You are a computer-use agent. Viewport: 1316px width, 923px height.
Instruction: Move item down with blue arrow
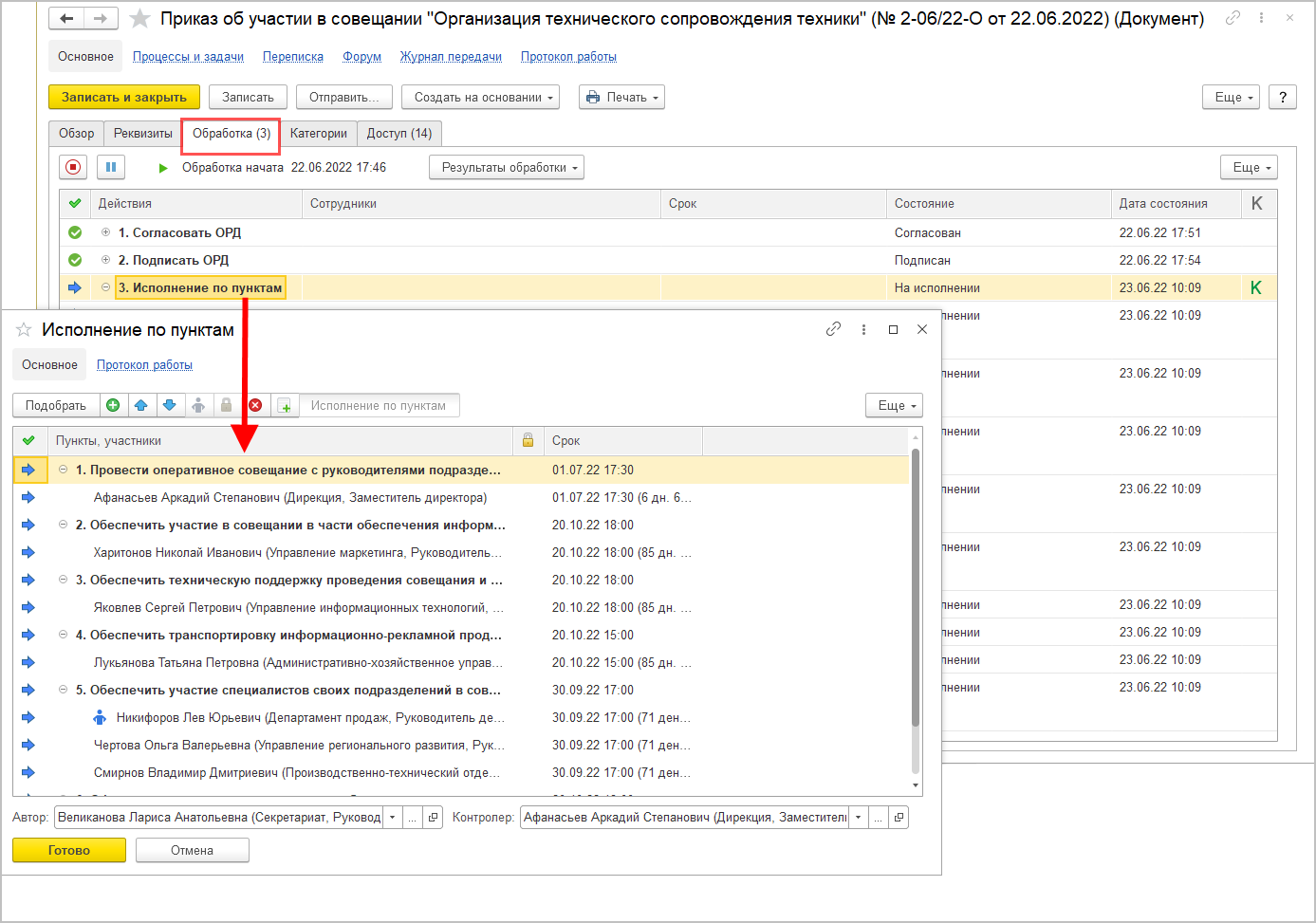point(170,406)
